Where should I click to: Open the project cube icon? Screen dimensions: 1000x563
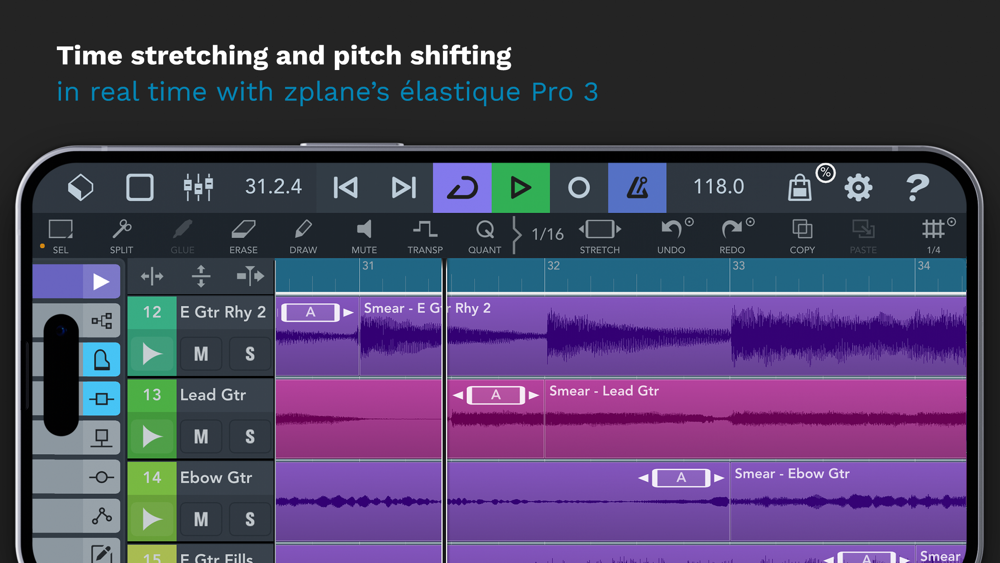[81, 187]
